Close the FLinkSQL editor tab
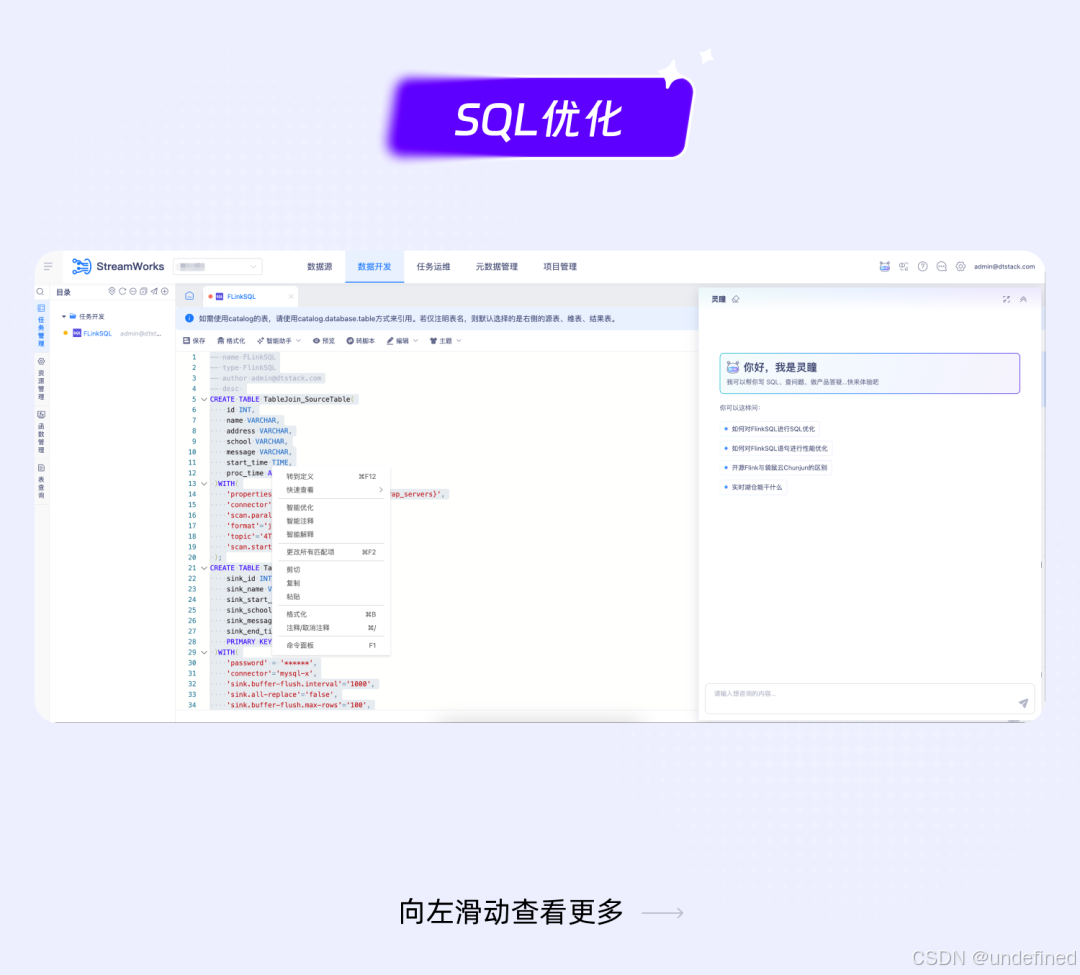The height and width of the screenshot is (975, 1080). [291, 297]
